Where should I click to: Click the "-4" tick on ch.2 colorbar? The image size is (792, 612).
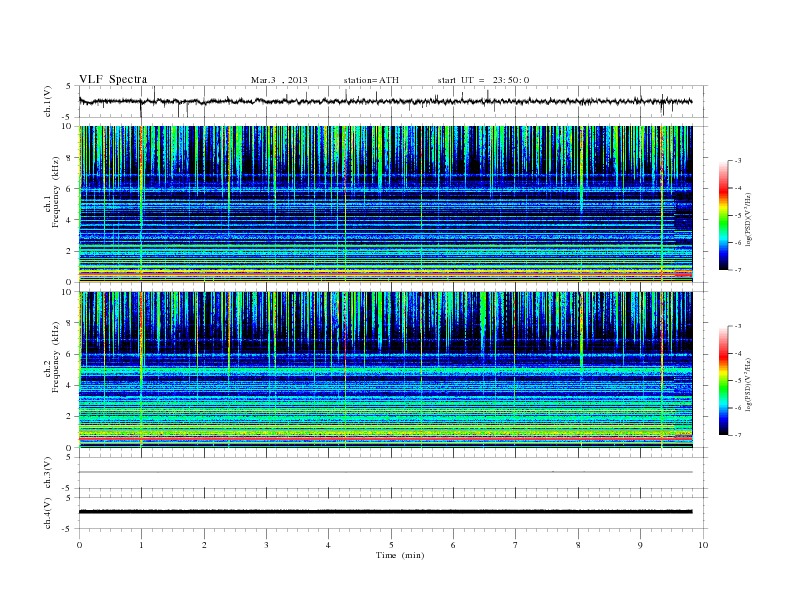[738, 353]
